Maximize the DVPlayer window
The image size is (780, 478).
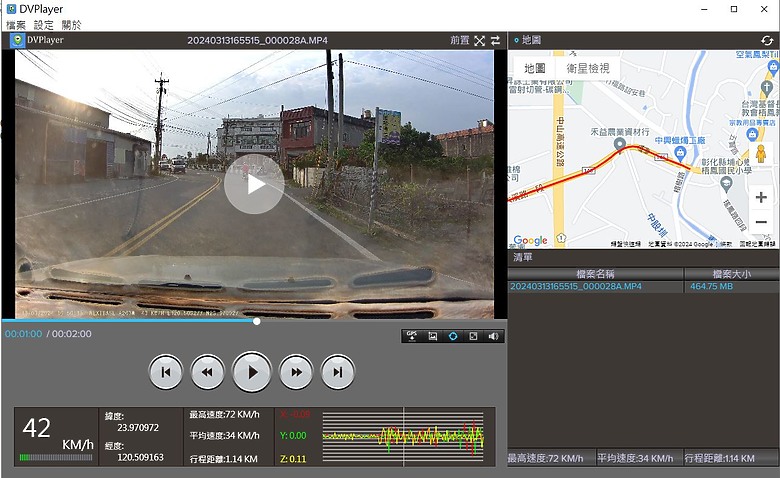(734, 9)
